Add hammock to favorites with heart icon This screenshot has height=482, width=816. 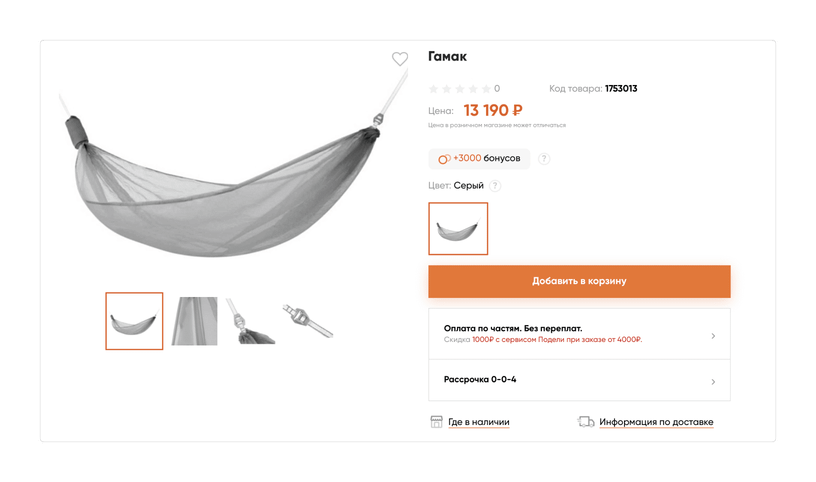pos(400,59)
